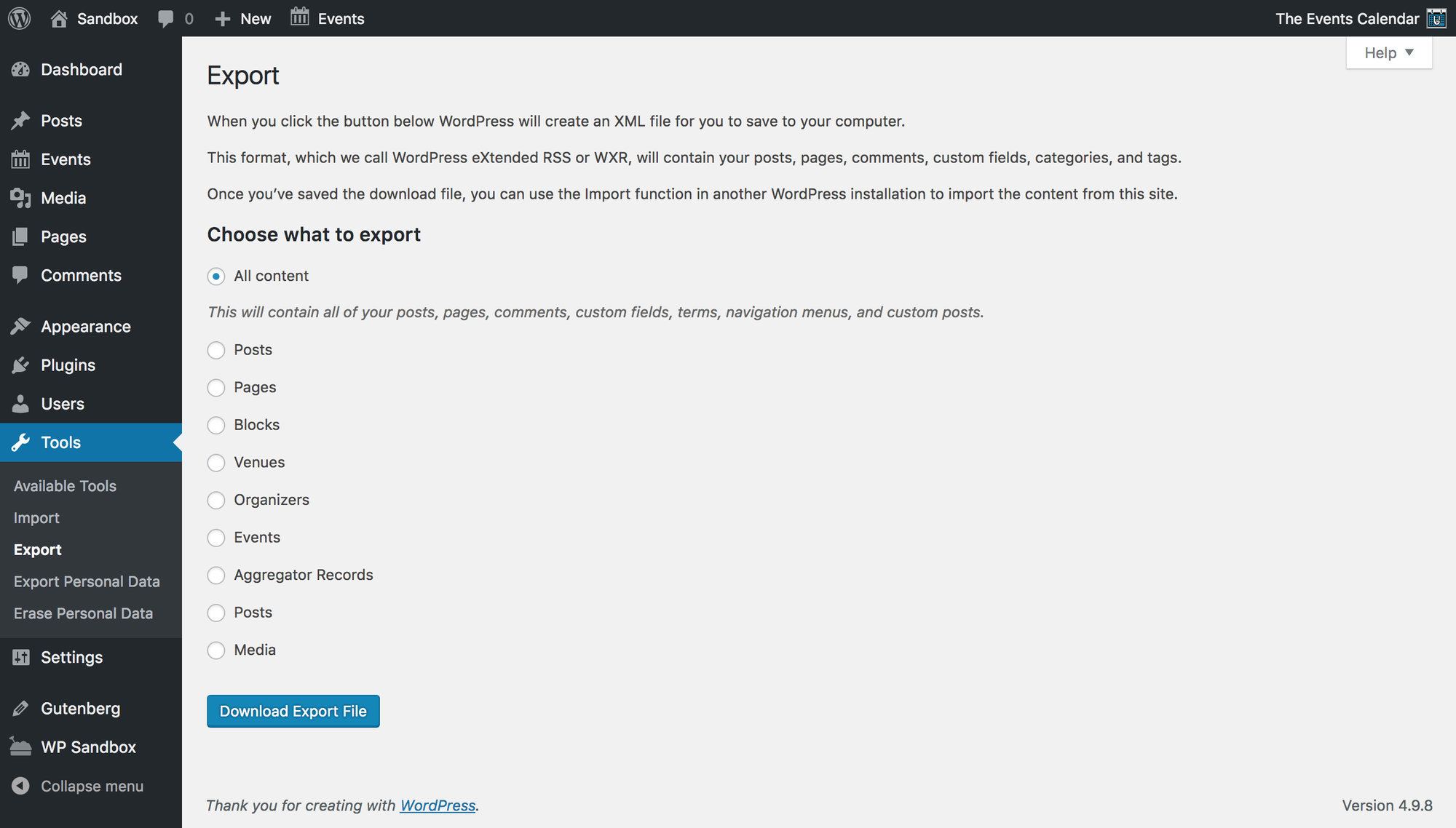Screen dimensions: 1456x828
Task: Select the All content radio button
Action: [216, 276]
